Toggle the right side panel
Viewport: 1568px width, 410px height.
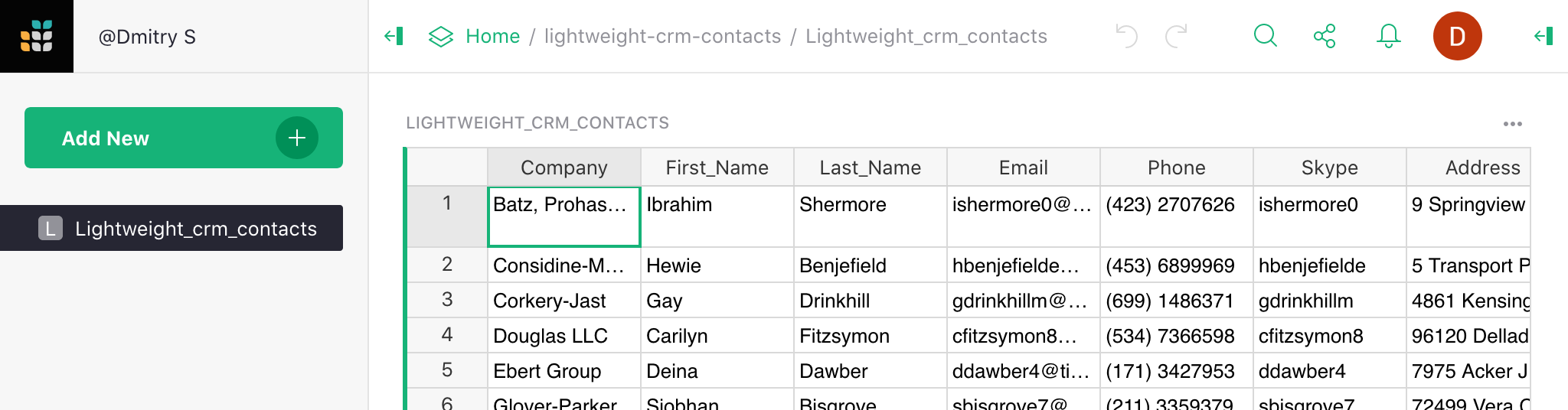(x=1543, y=36)
